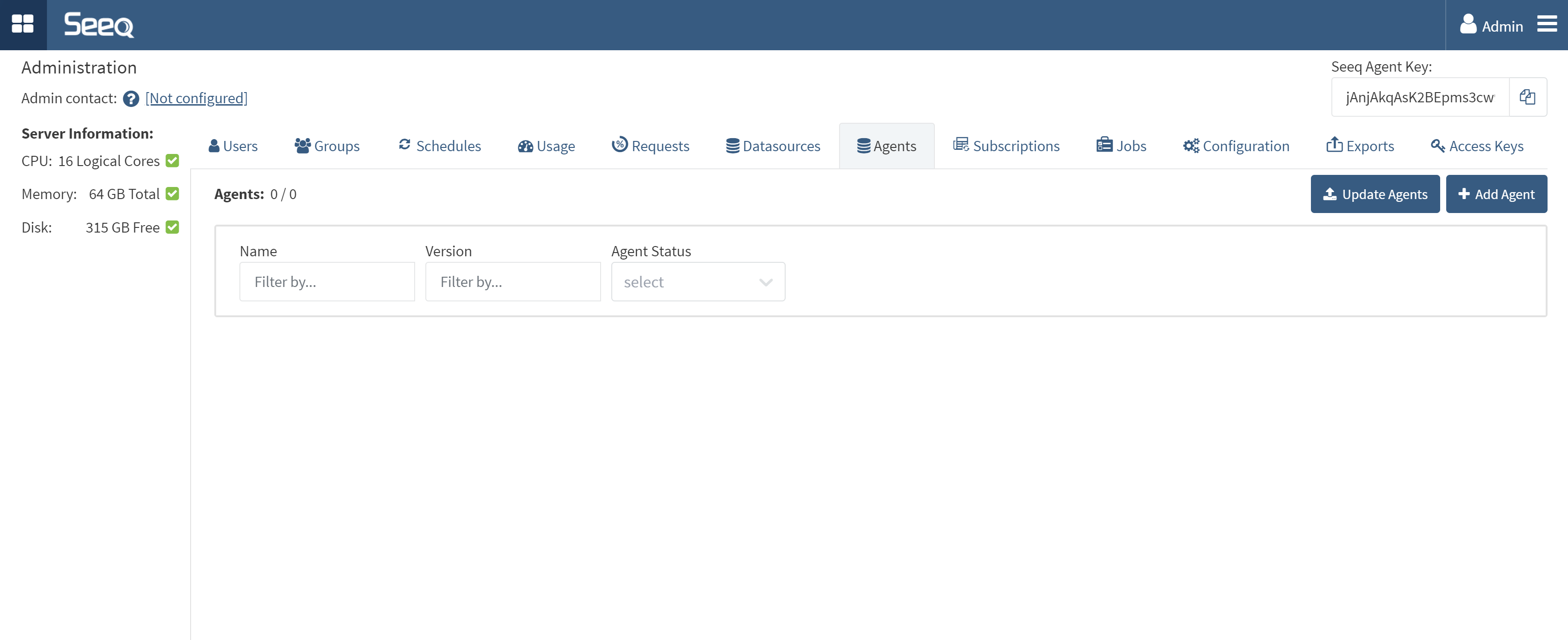Click the CPU green checkmark

172,161
